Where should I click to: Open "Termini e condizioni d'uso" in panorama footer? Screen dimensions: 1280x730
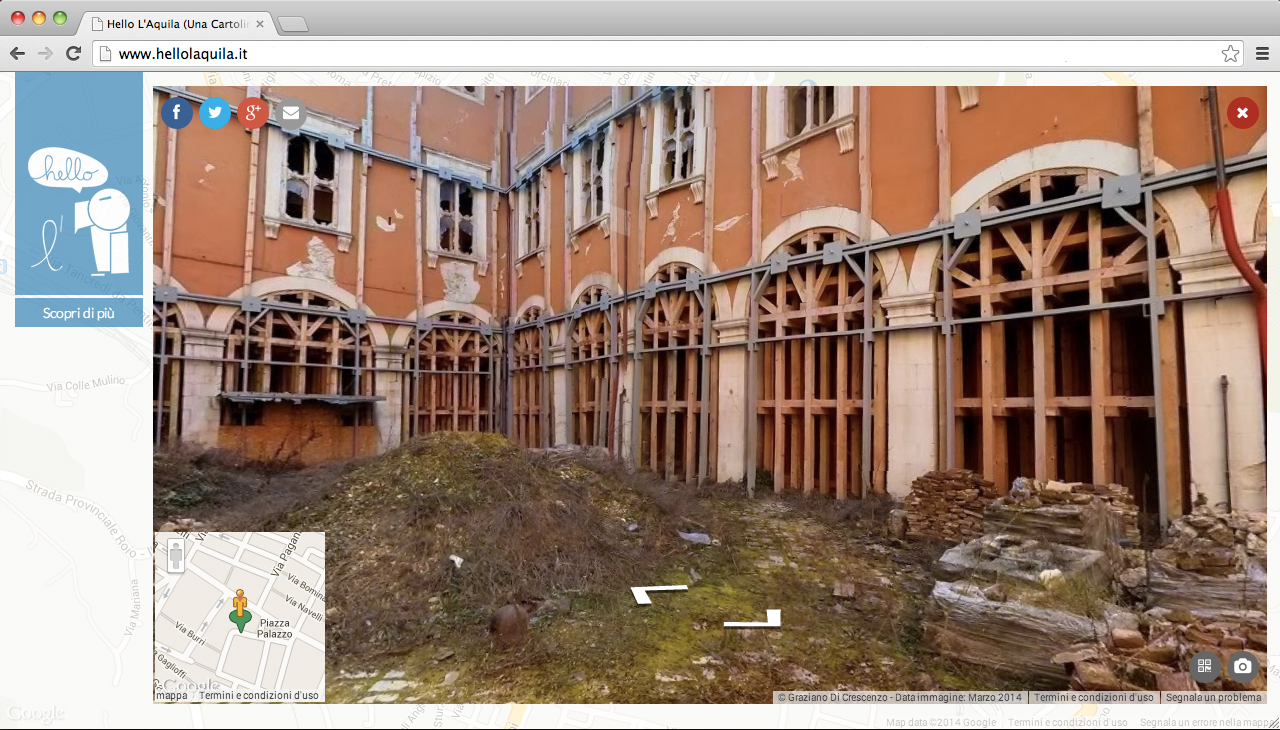(1093, 697)
